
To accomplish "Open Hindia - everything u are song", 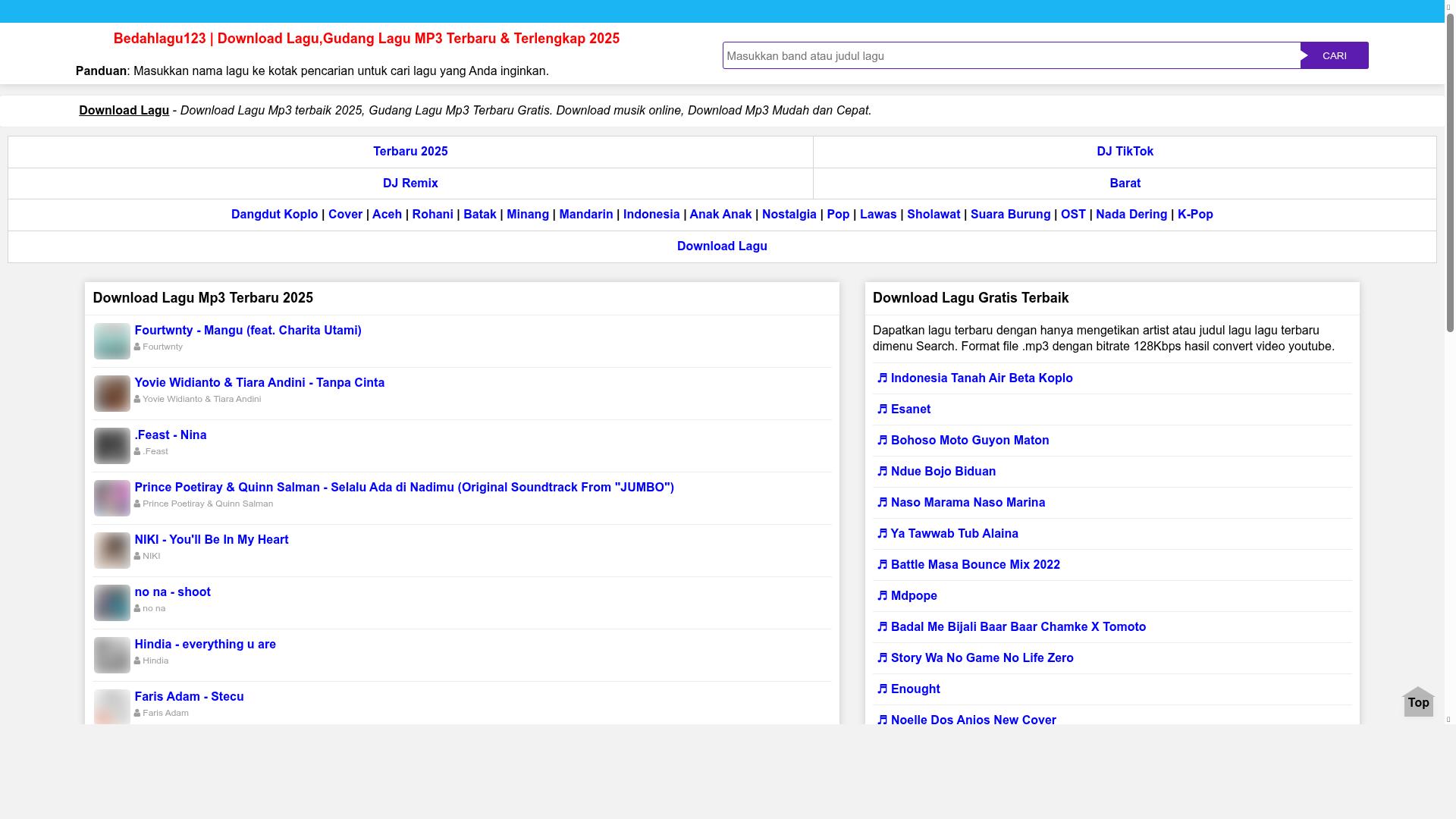I will [205, 645].
